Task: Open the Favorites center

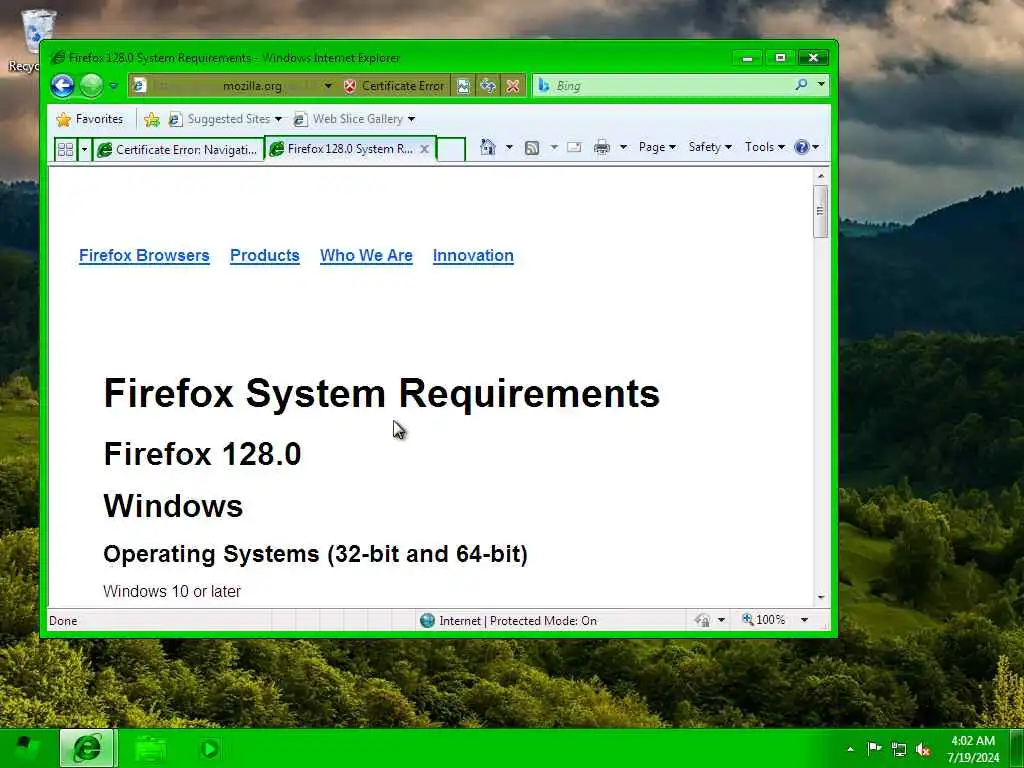Action: point(90,119)
